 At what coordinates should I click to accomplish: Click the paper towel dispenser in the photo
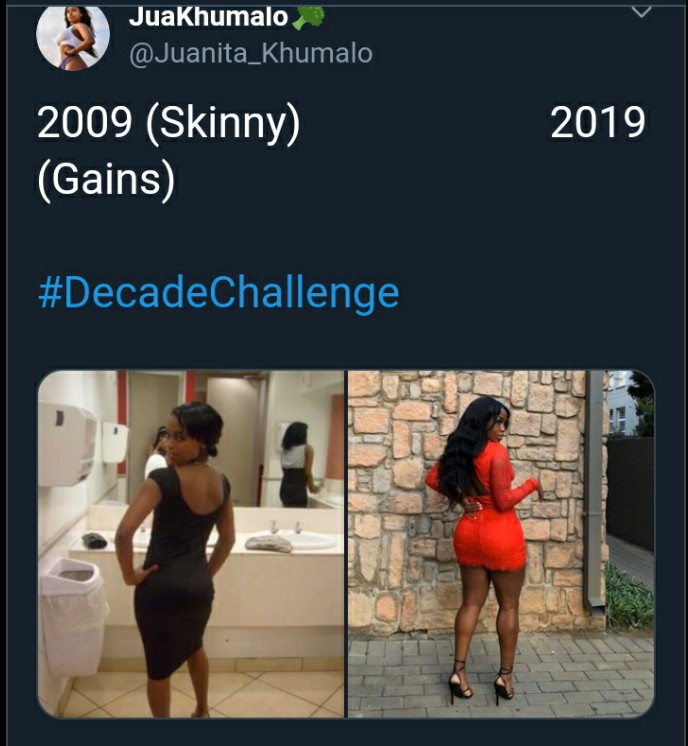(x=67, y=442)
